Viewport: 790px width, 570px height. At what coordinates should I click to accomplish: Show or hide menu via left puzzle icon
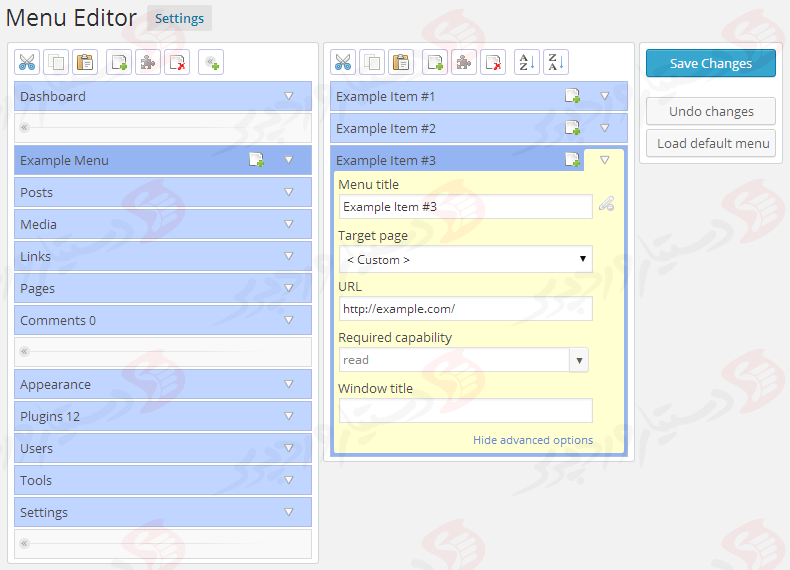148,62
